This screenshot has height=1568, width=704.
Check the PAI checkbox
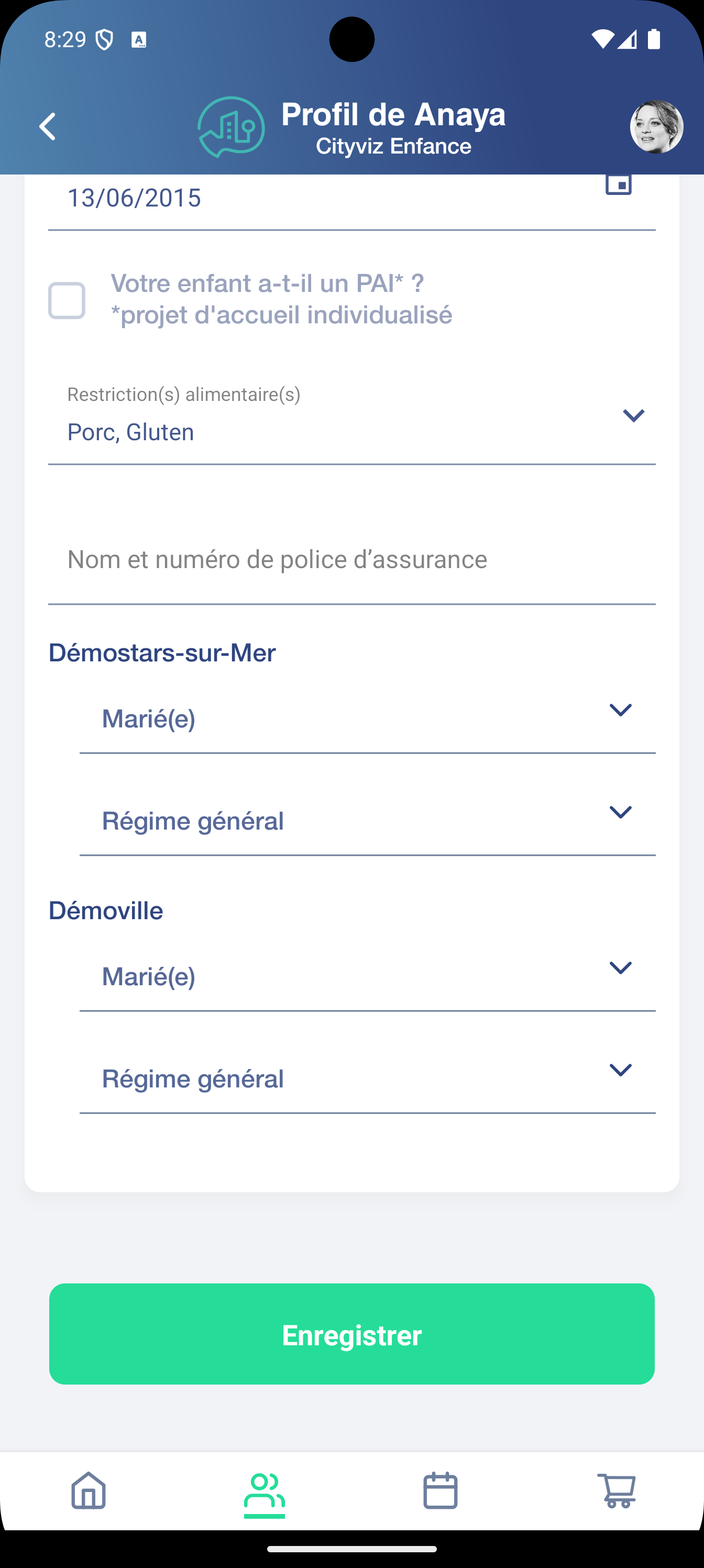67,301
